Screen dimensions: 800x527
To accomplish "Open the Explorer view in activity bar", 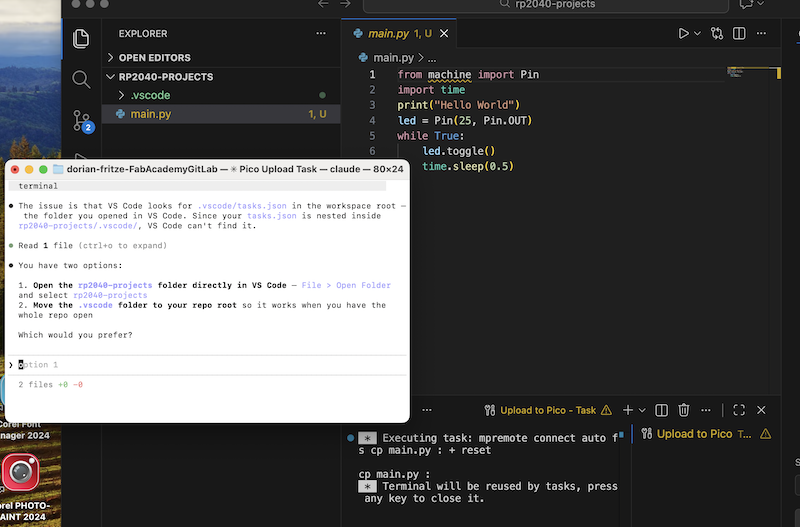I will 81,39.
